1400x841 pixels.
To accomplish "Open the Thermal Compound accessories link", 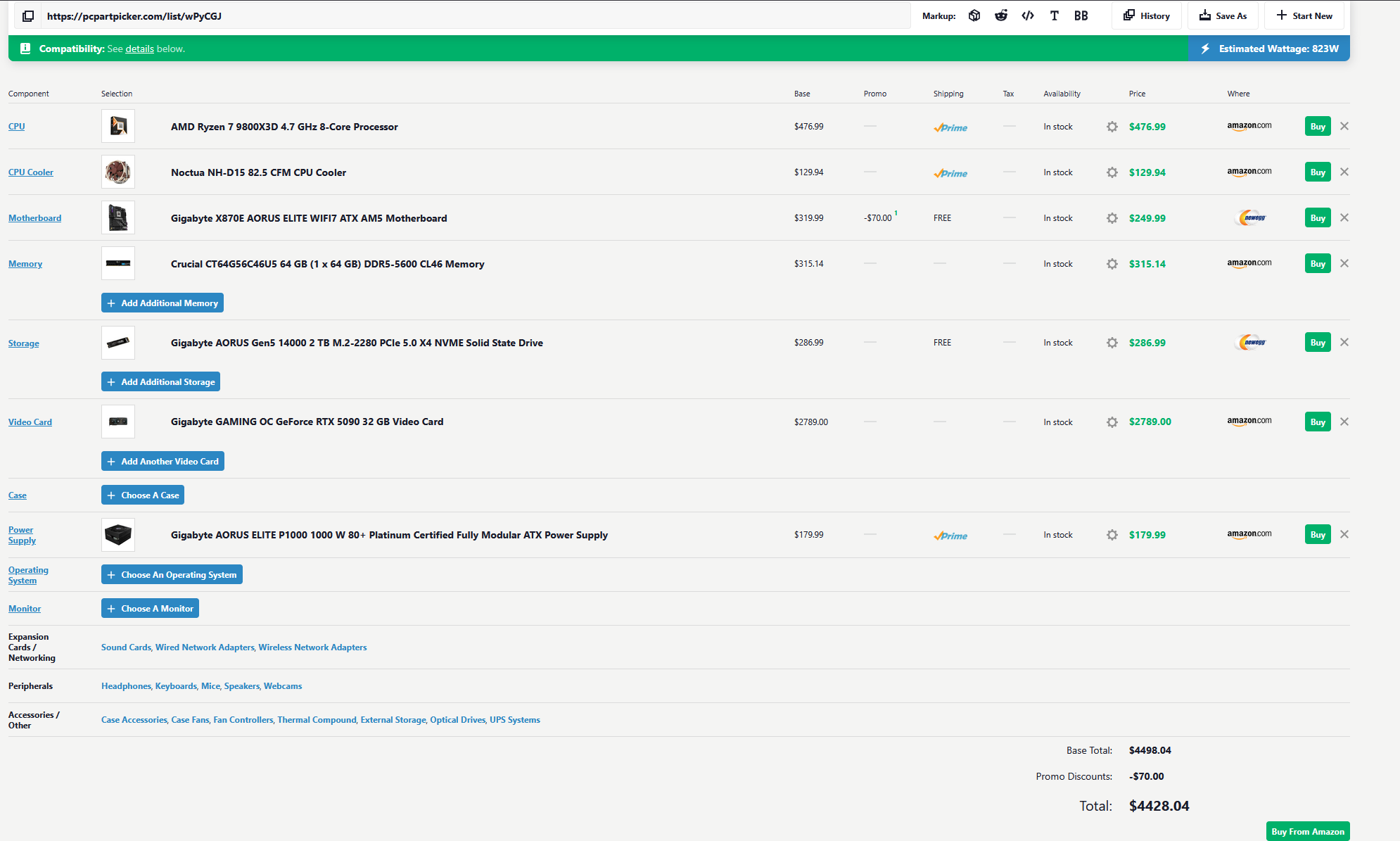I will (317, 719).
